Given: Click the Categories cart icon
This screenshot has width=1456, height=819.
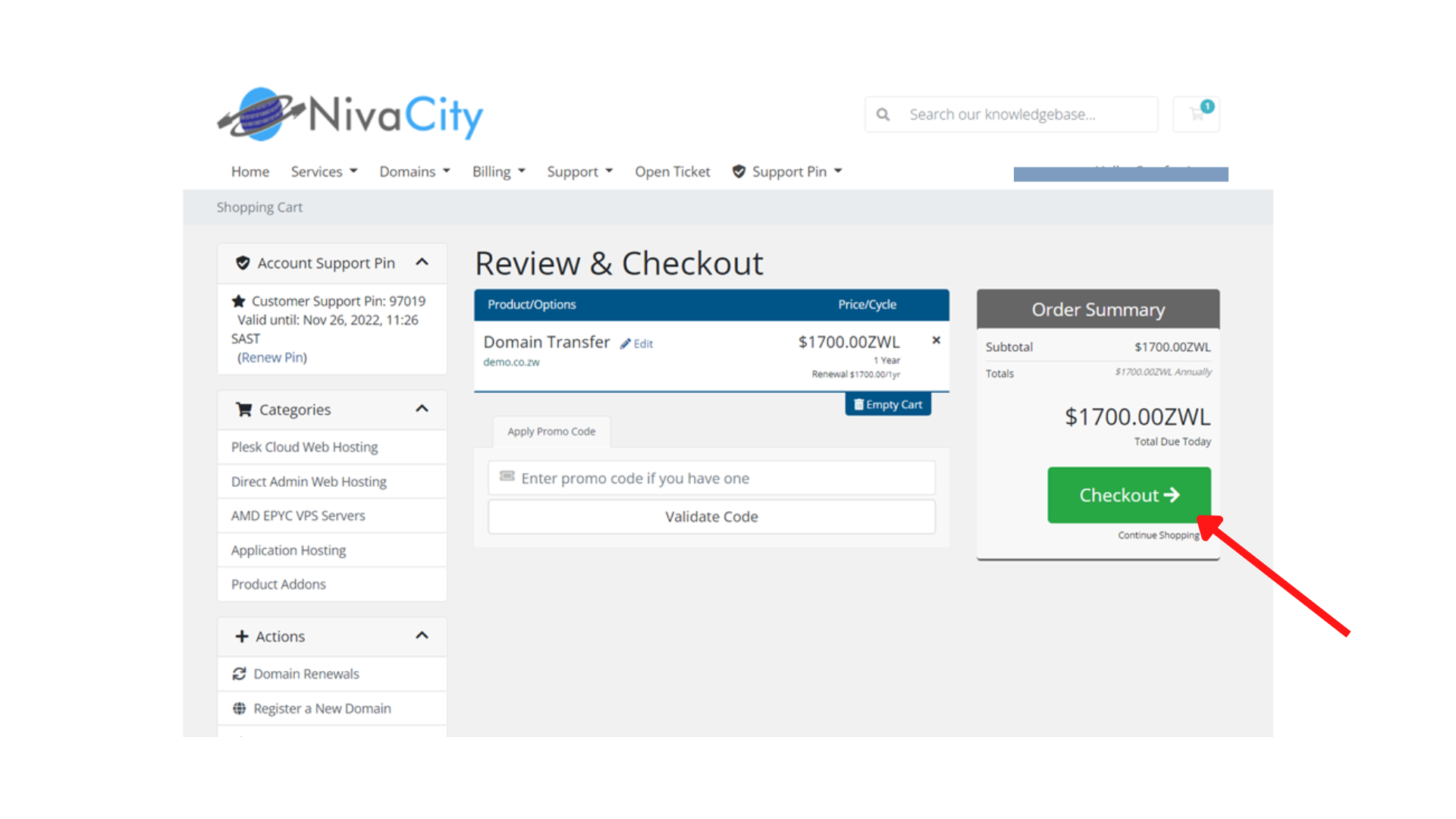Looking at the screenshot, I should click(243, 409).
